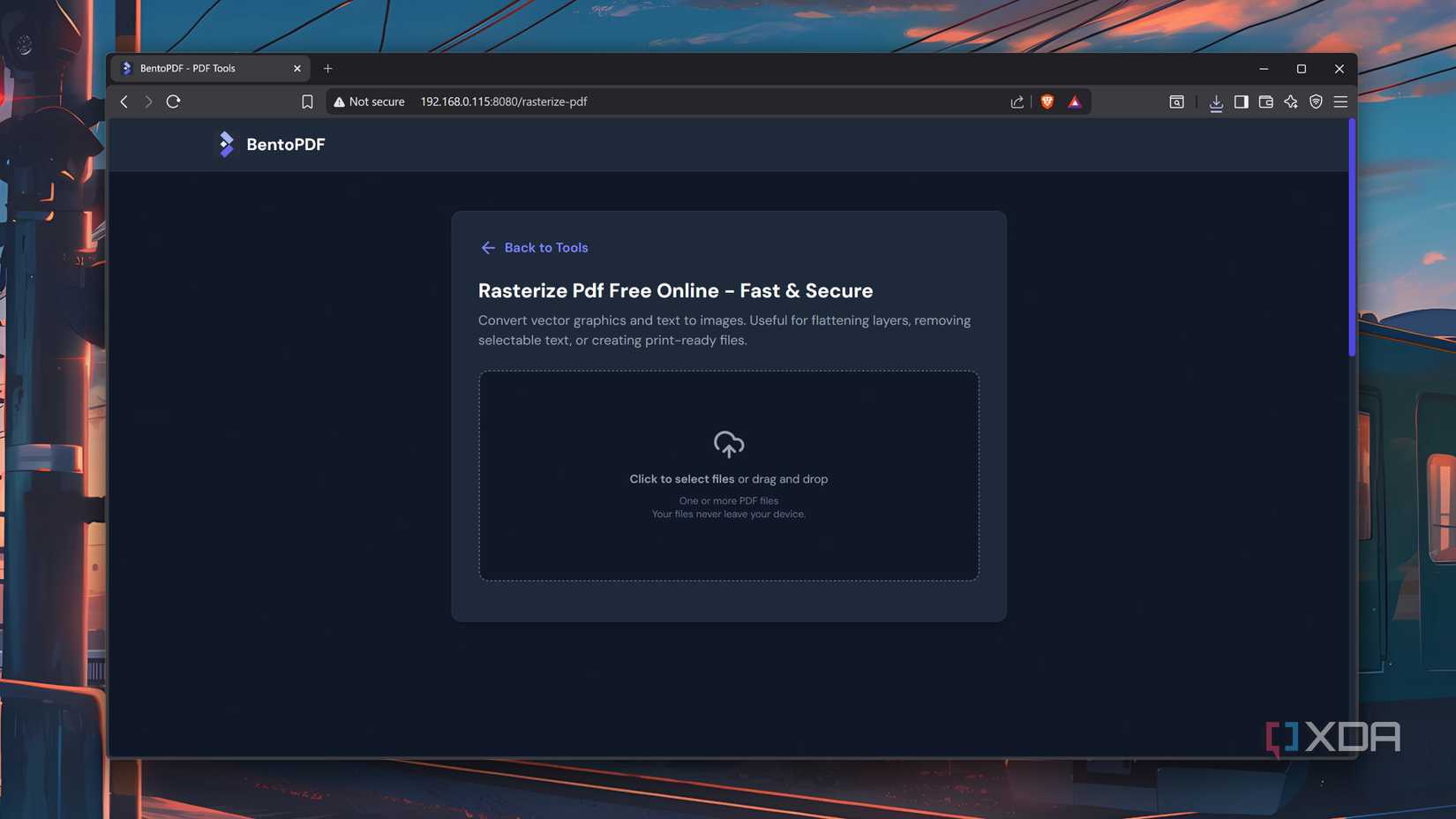Click the Back to Tools link
This screenshot has width=1456, height=819.
coord(533,247)
